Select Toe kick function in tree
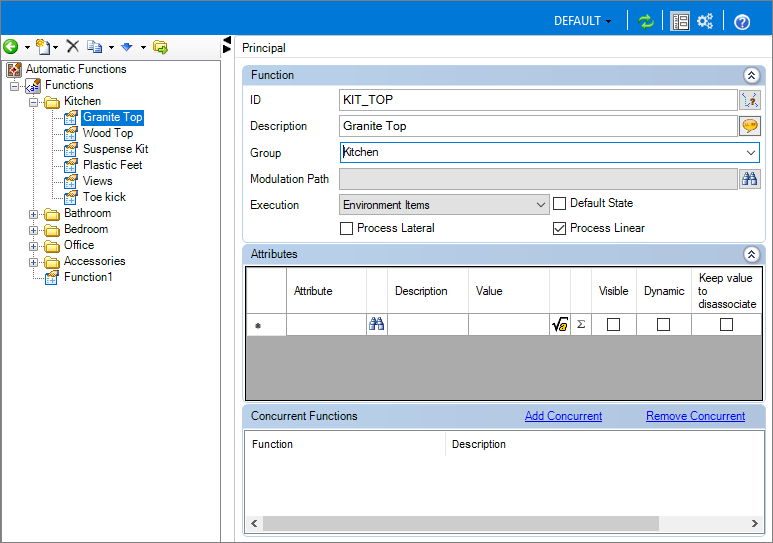The width and height of the screenshot is (773, 543). click(105, 197)
